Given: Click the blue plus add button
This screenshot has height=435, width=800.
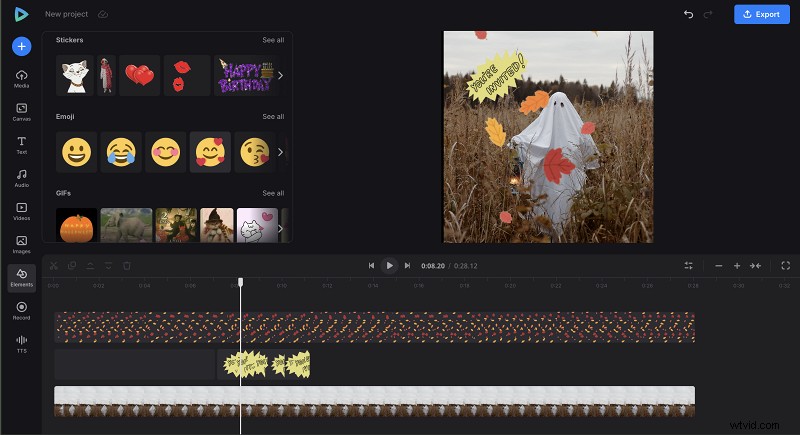Looking at the screenshot, I should [x=21, y=46].
